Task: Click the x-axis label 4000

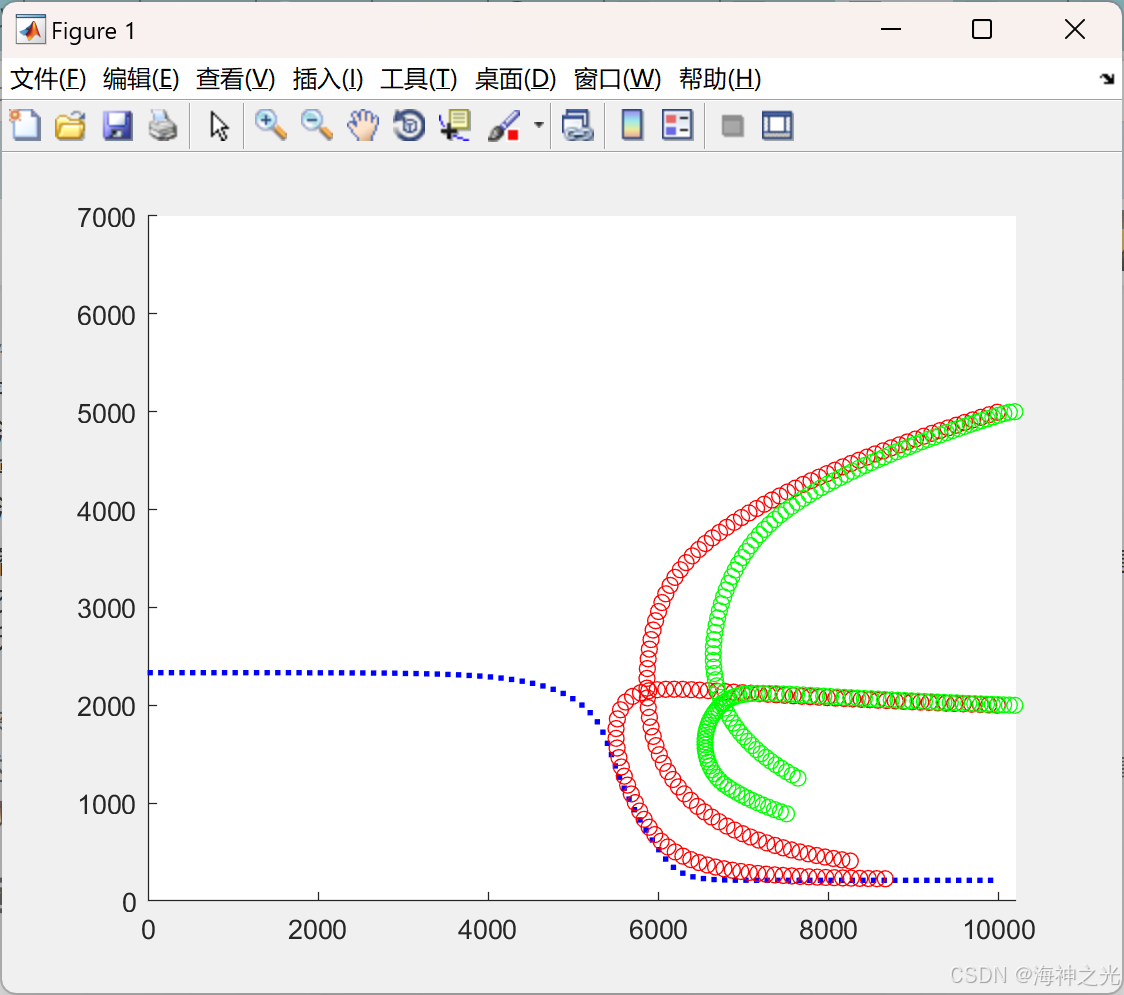Action: (x=487, y=930)
